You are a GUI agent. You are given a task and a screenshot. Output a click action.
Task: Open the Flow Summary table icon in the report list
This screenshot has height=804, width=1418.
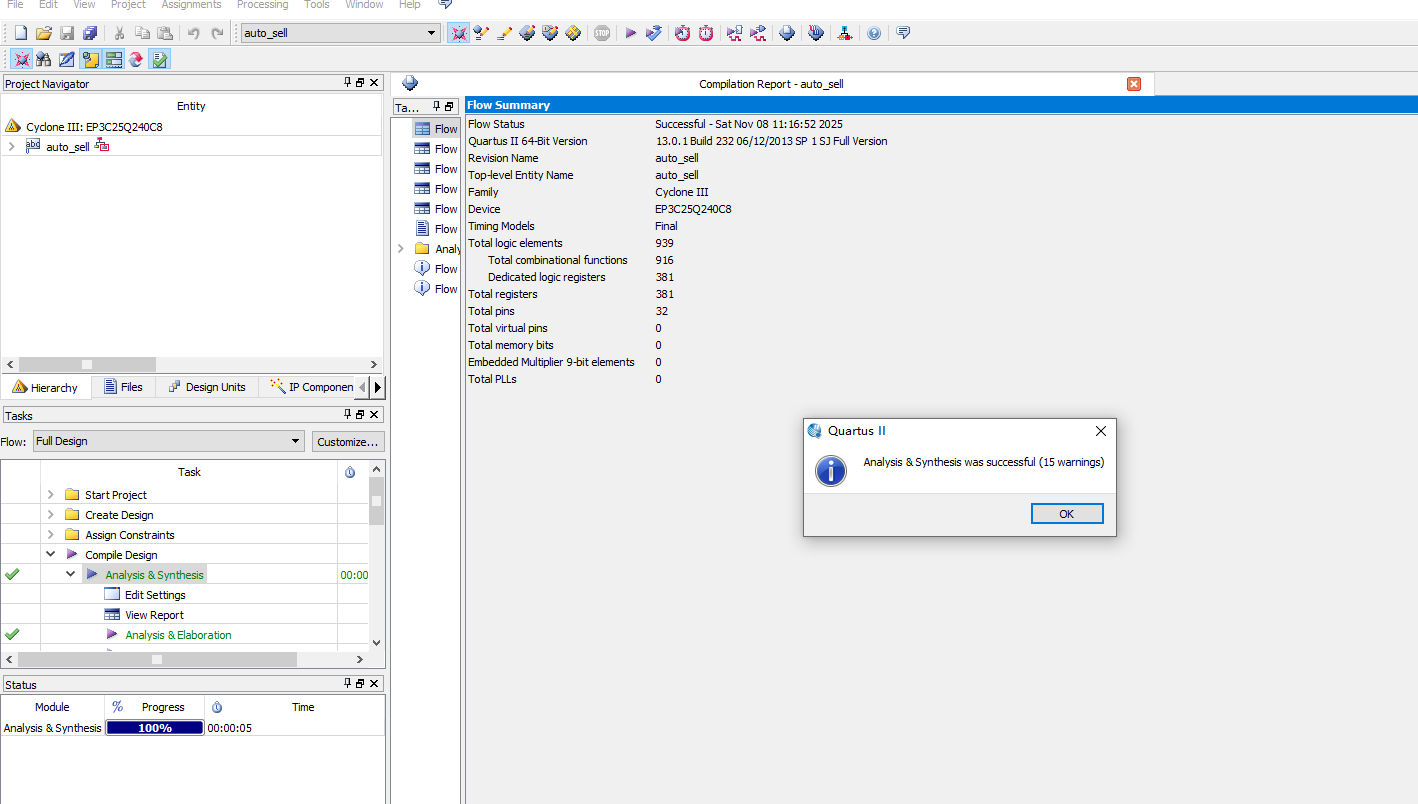(422, 129)
